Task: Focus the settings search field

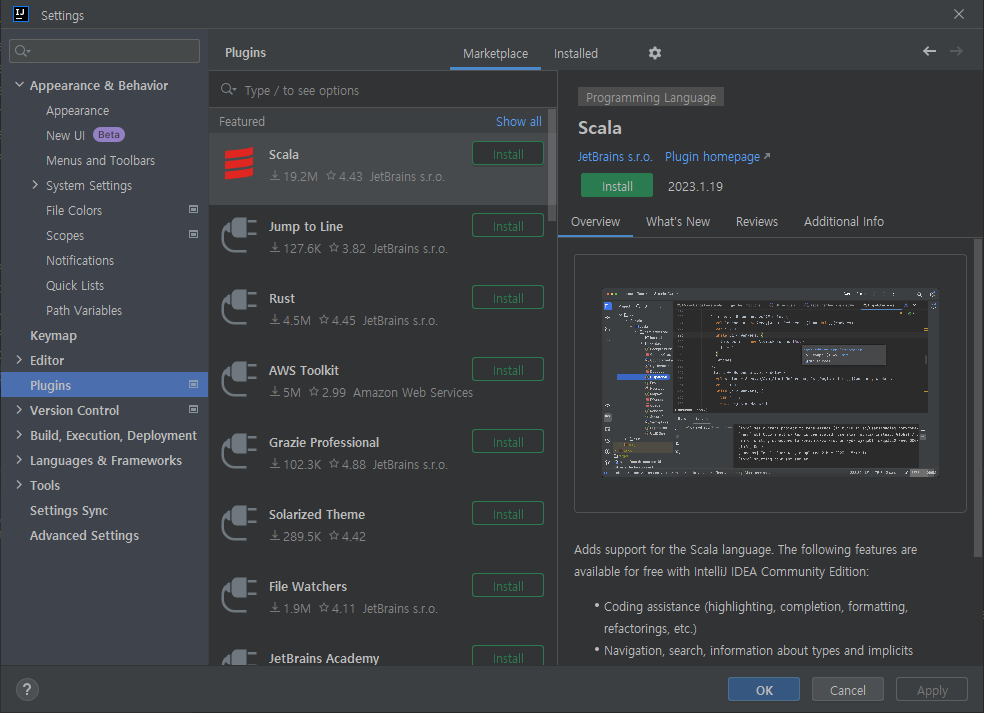Action: point(105,51)
